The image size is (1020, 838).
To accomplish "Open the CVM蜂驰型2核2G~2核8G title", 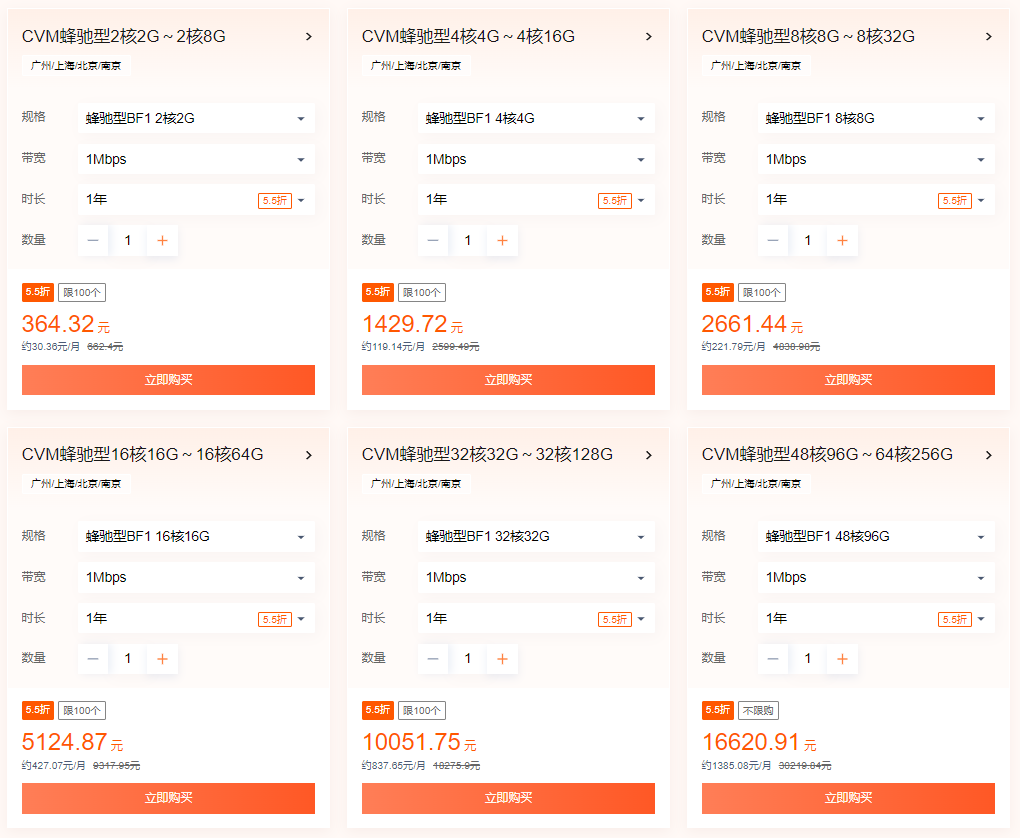I will (124, 36).
